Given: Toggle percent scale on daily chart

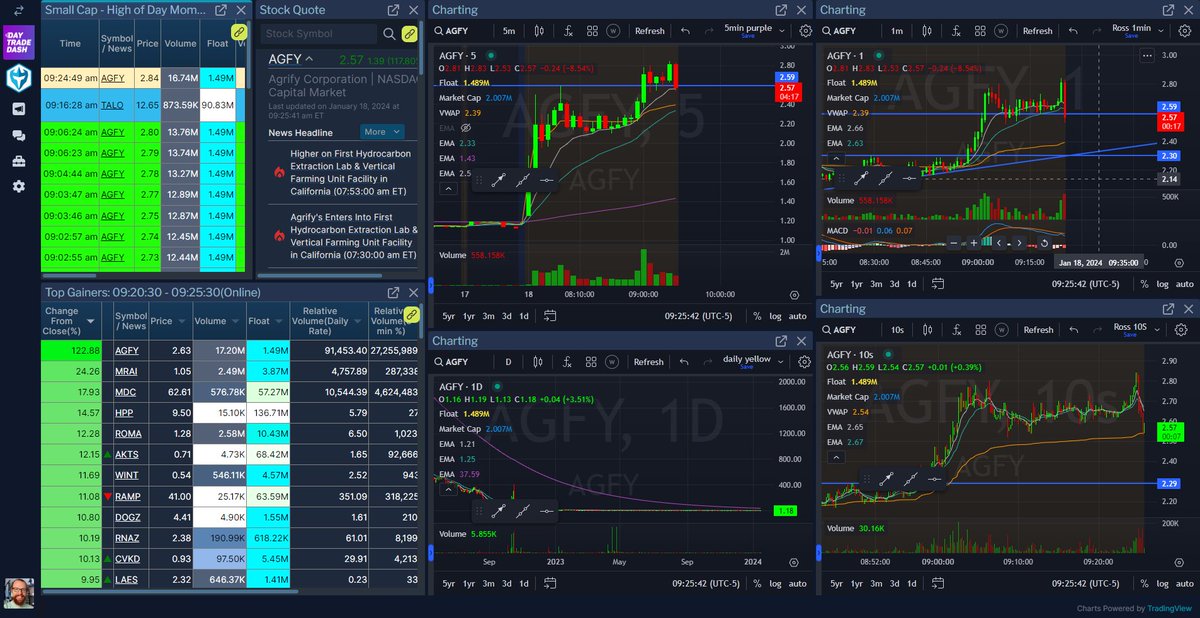Looking at the screenshot, I should click(757, 583).
